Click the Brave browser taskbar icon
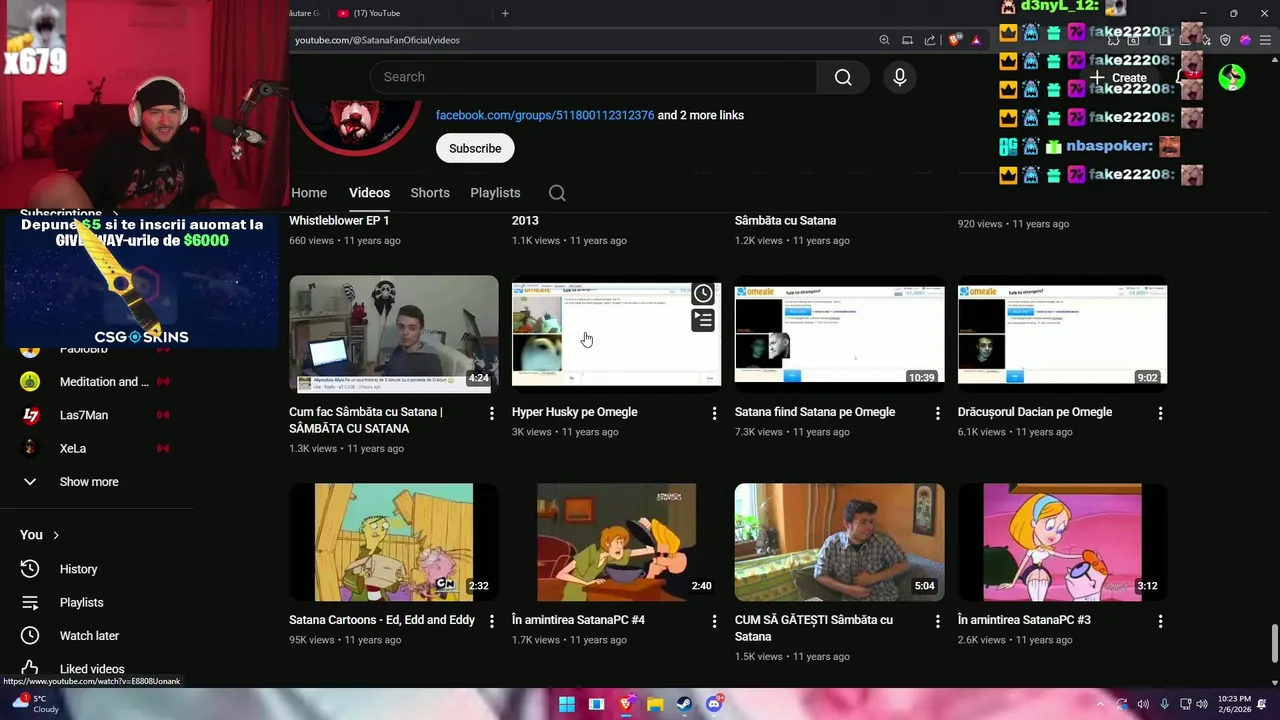1280x720 pixels. 626,704
